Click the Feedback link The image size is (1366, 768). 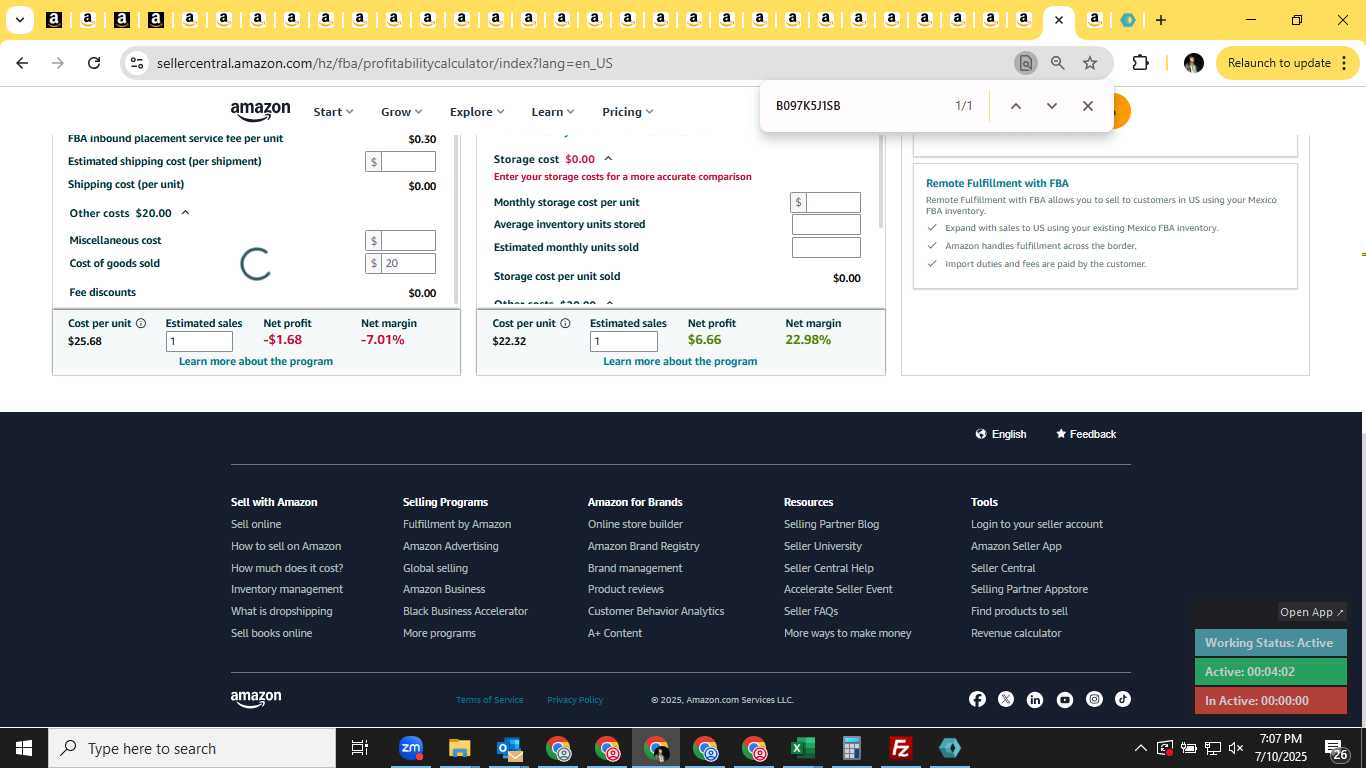1086,434
